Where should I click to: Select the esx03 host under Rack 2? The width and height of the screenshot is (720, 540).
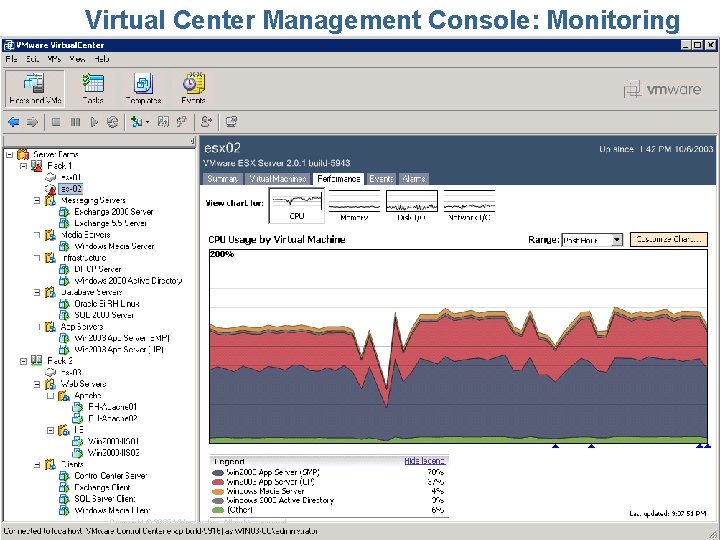pos(71,372)
